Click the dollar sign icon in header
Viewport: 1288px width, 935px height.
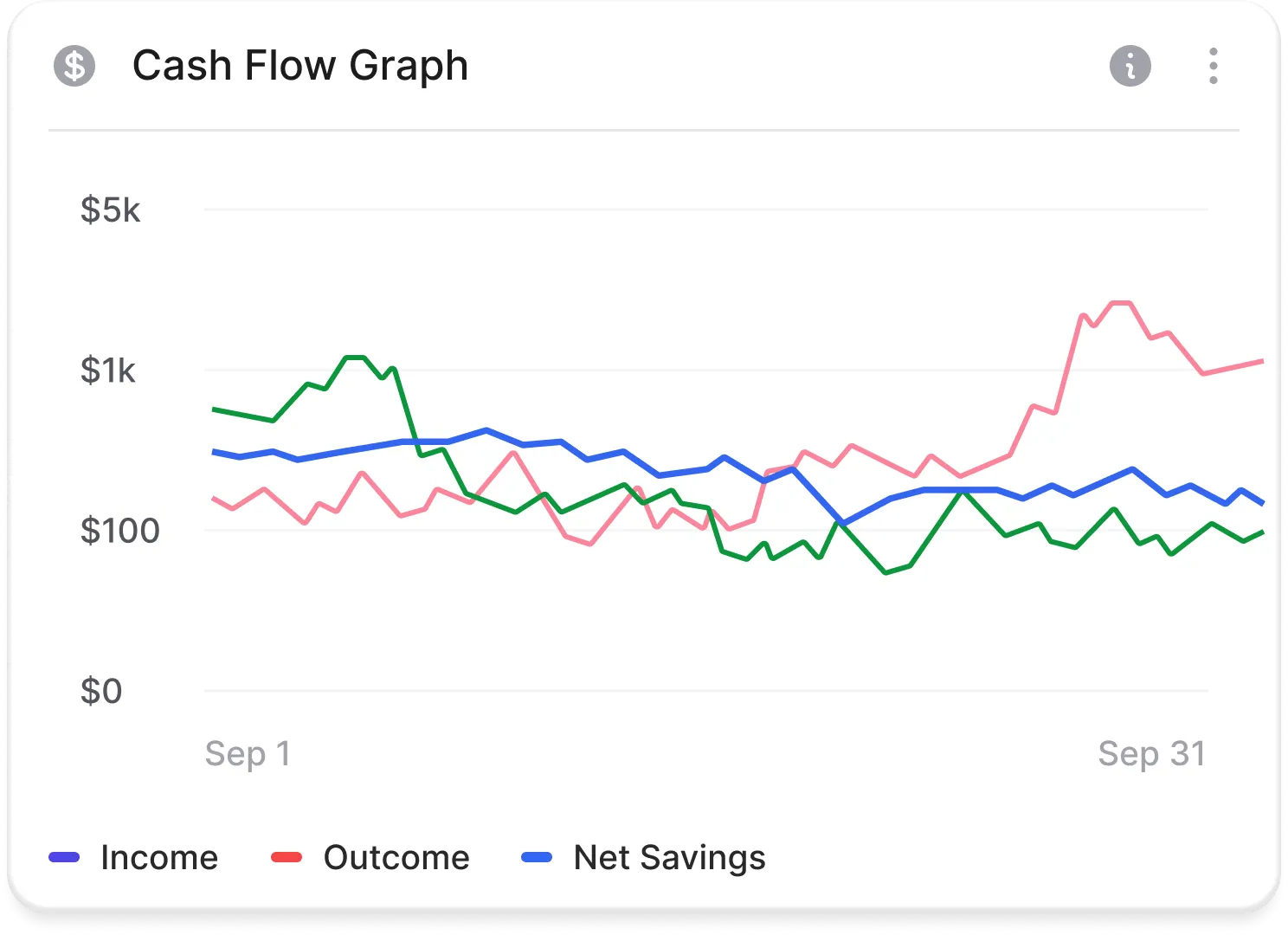click(74, 66)
